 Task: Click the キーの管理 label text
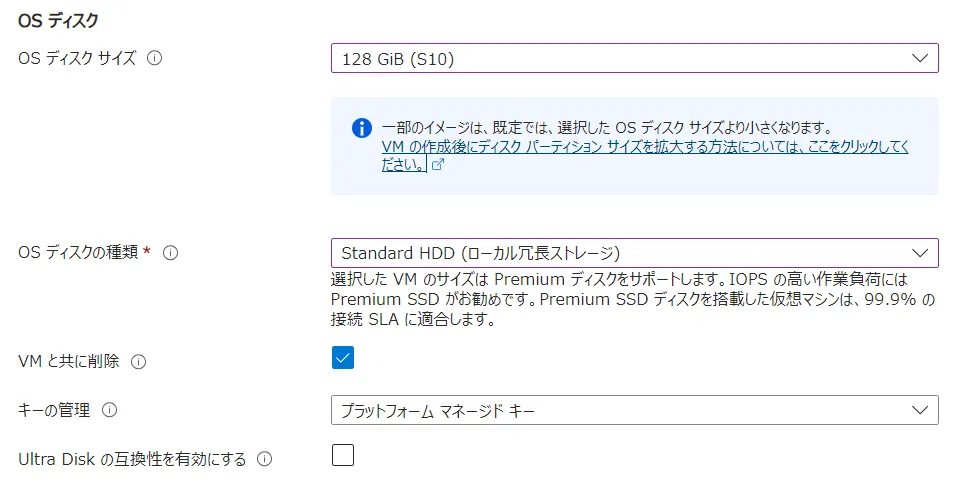[54, 409]
